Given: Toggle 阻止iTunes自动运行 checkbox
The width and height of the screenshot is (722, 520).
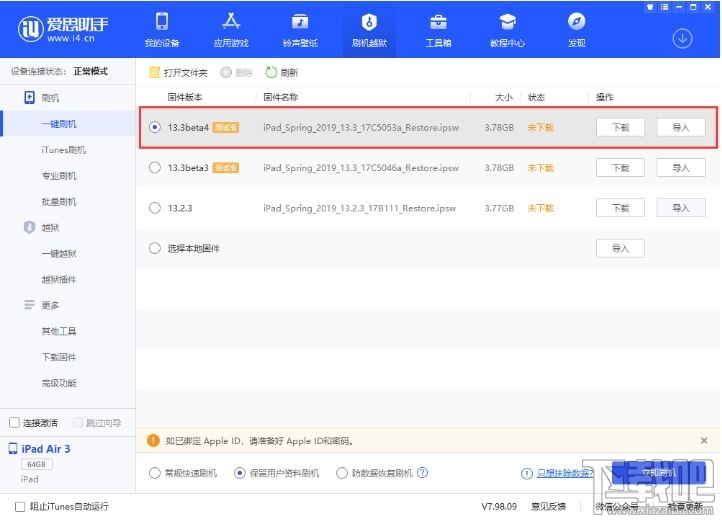Looking at the screenshot, I should (20, 507).
